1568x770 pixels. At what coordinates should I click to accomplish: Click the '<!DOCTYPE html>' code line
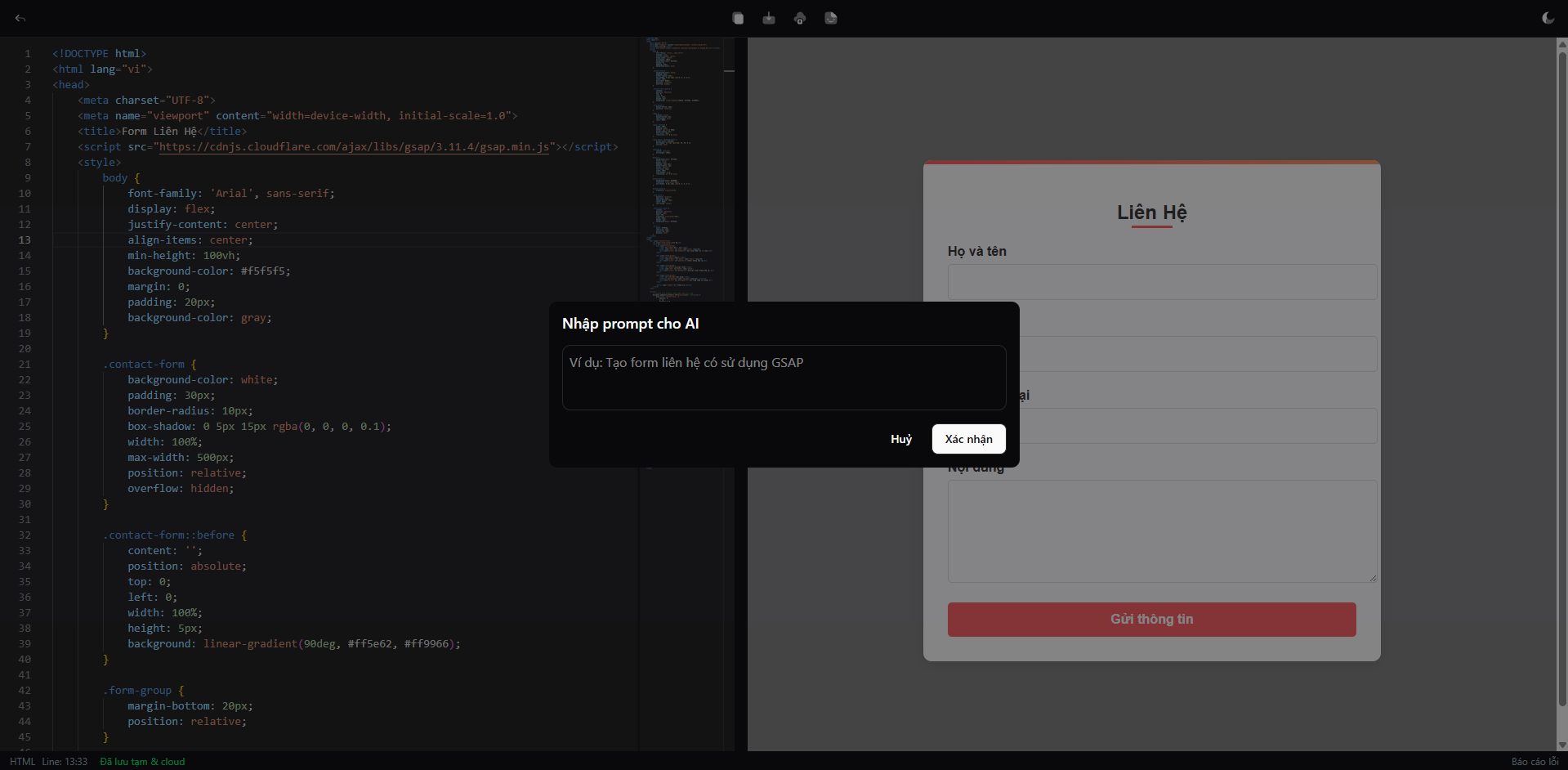pos(100,54)
